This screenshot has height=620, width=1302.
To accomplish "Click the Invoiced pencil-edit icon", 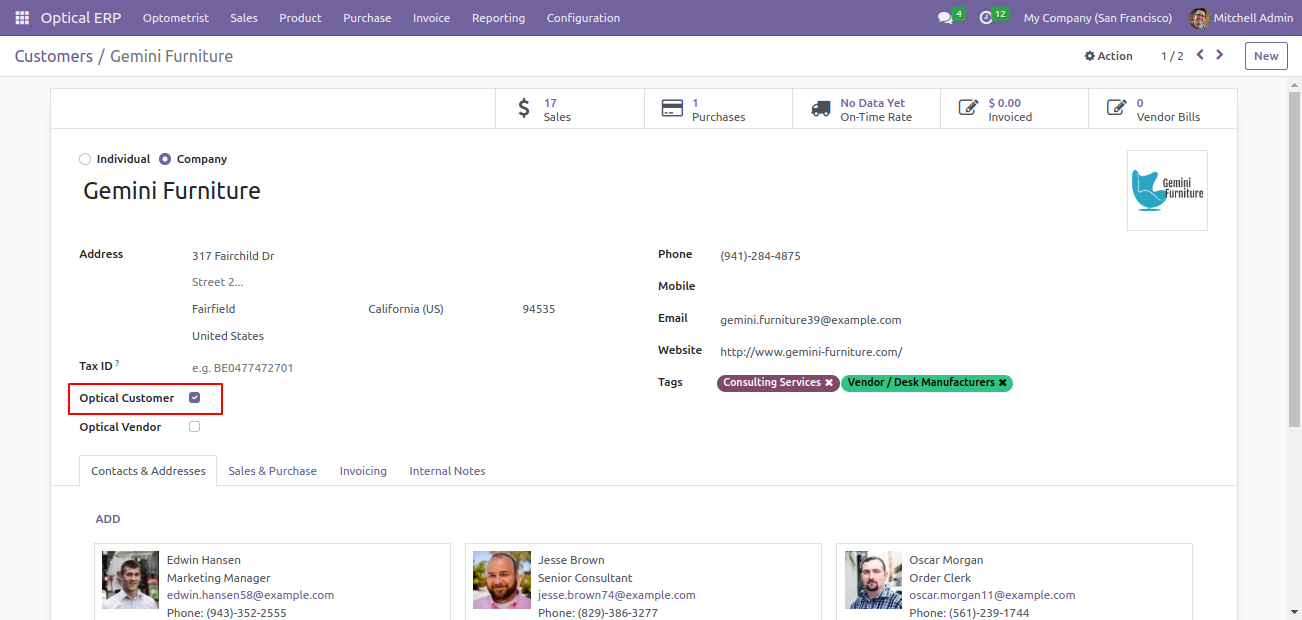I will tap(968, 109).
